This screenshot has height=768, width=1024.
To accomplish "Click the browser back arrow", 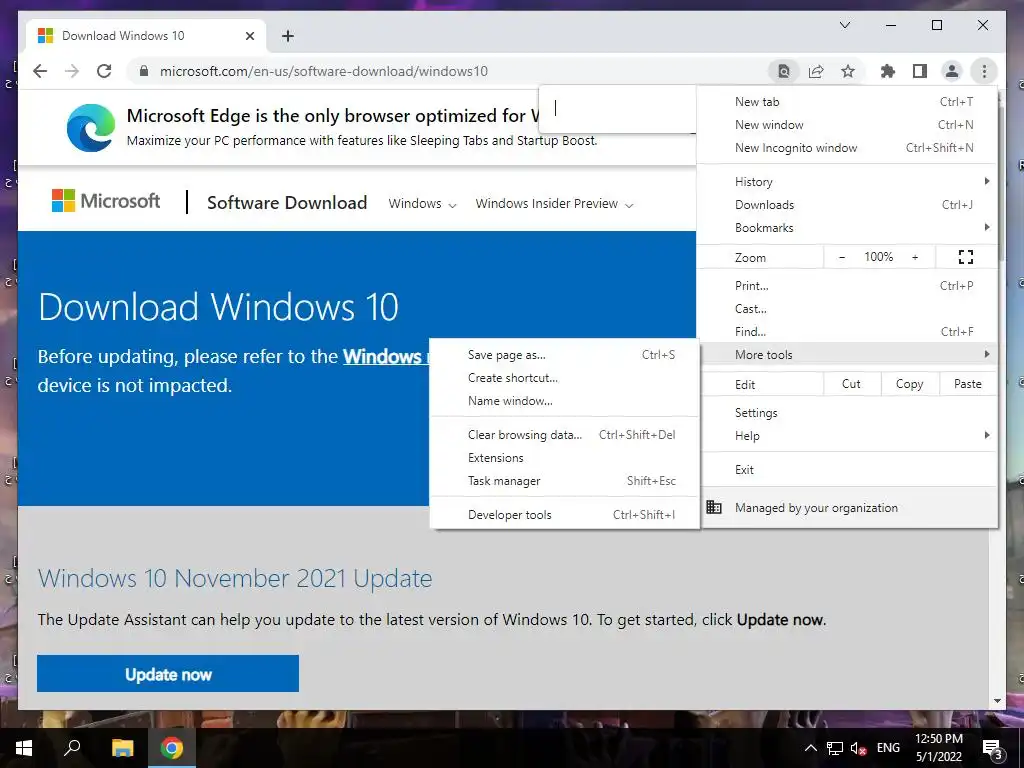I will tap(40, 71).
